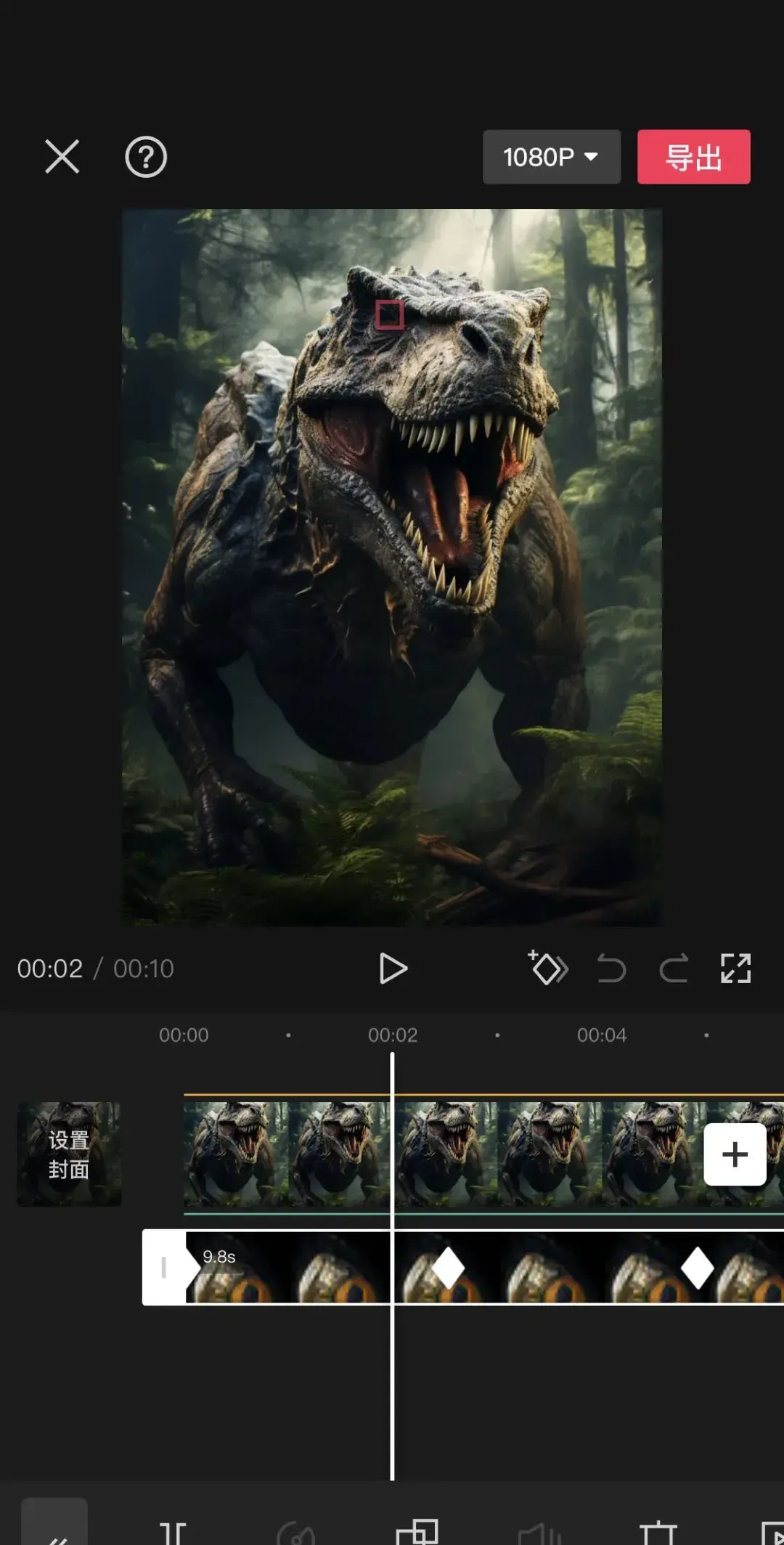Open the help question mark icon
The height and width of the screenshot is (1545, 784).
[146, 157]
